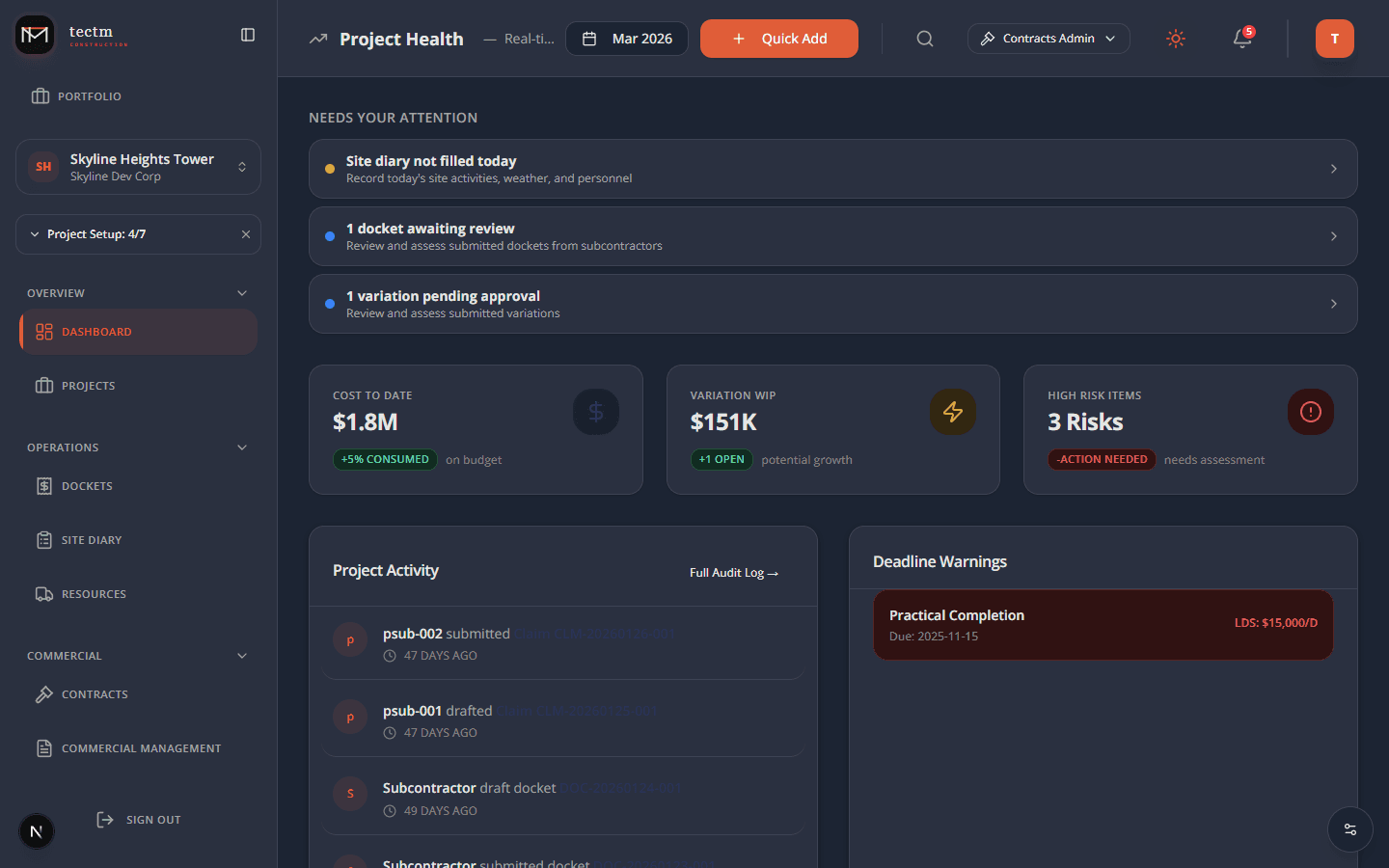Expand the Operations section
Image resolution: width=1389 pixels, height=868 pixels.
click(241, 447)
